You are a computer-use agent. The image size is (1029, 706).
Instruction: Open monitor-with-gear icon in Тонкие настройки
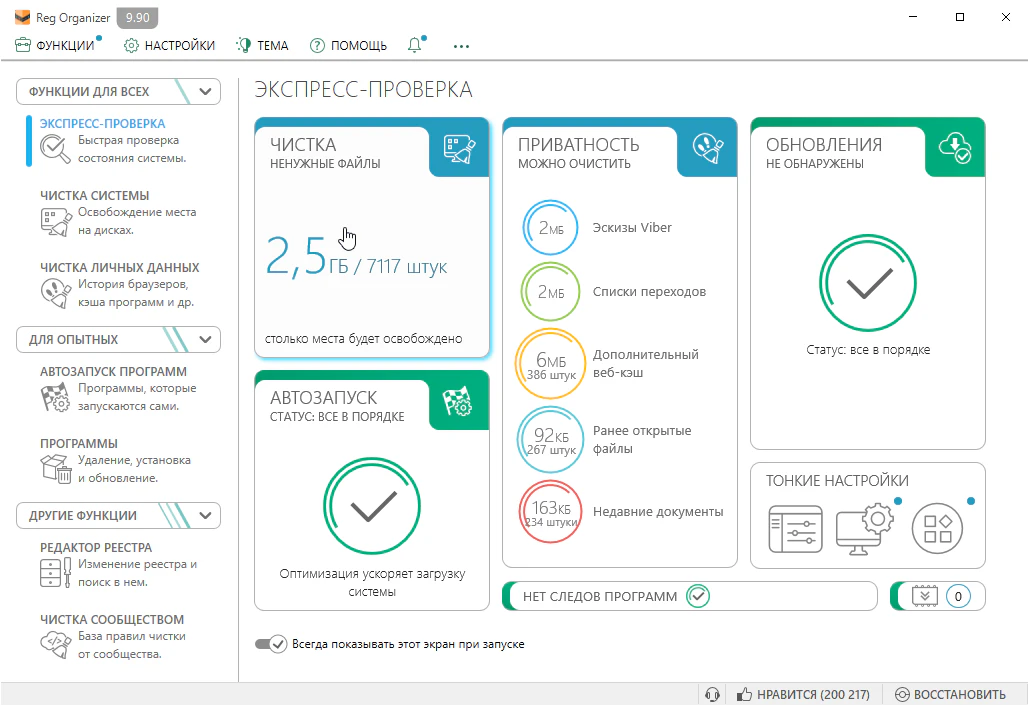coord(863,527)
